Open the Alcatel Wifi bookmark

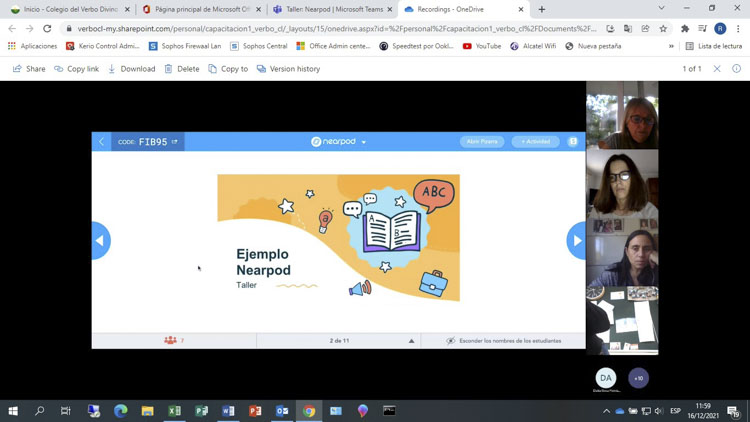coord(533,46)
